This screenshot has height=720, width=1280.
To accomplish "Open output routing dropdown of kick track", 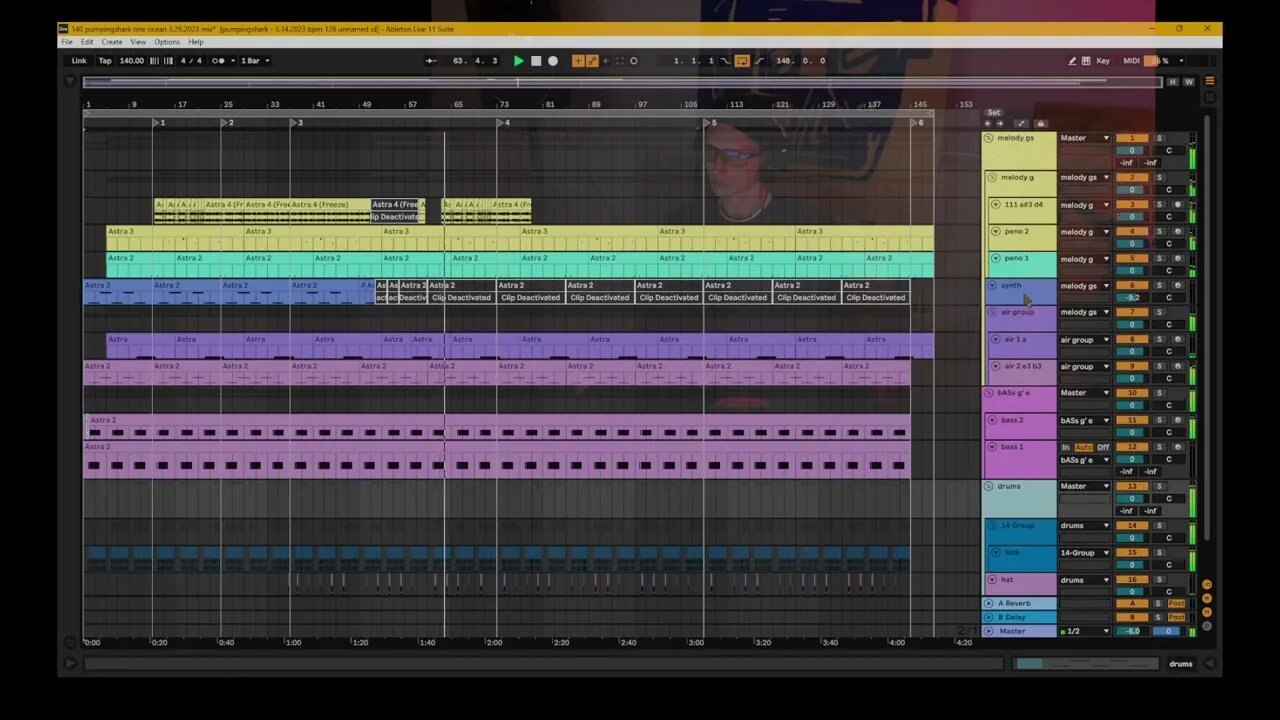I will [1085, 553].
